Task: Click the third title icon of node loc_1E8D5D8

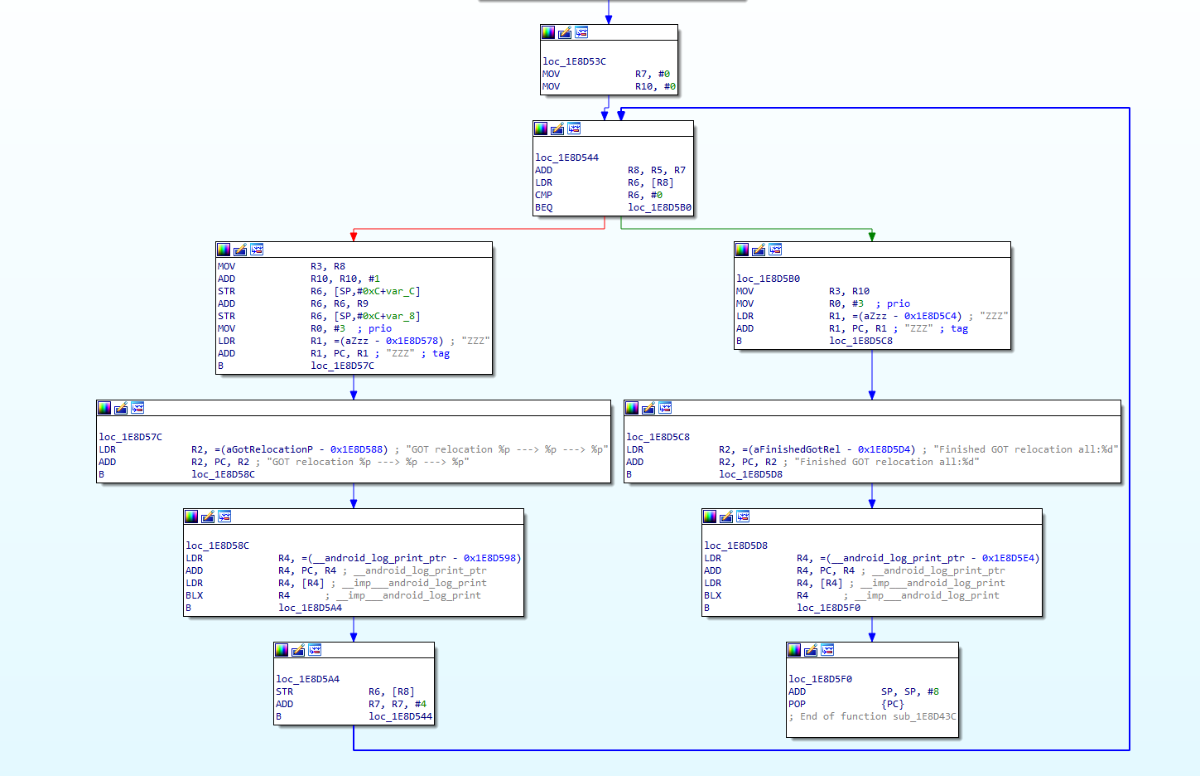Action: click(742, 516)
